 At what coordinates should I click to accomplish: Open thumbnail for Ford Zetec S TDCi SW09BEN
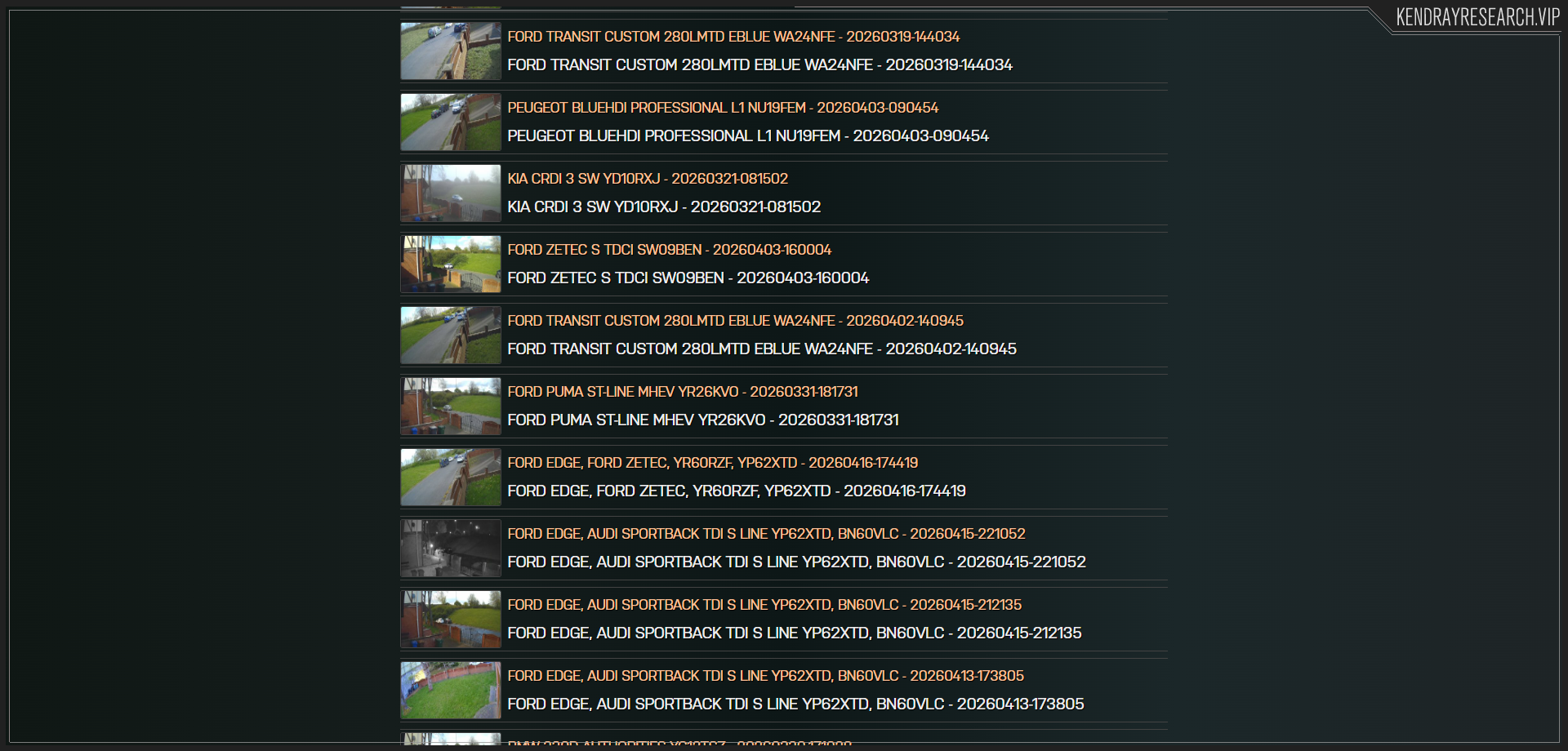click(x=451, y=264)
